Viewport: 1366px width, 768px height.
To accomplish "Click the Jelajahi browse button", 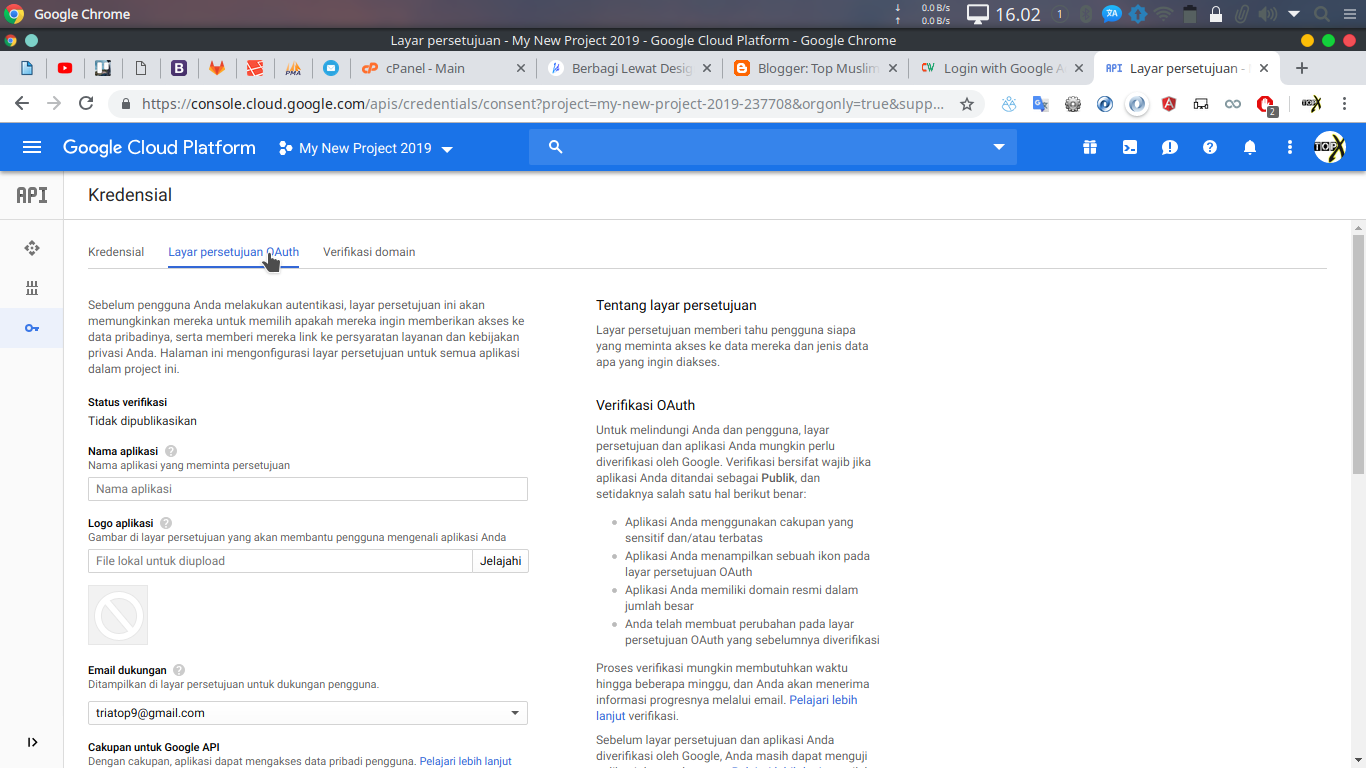I will pyautogui.click(x=500, y=561).
